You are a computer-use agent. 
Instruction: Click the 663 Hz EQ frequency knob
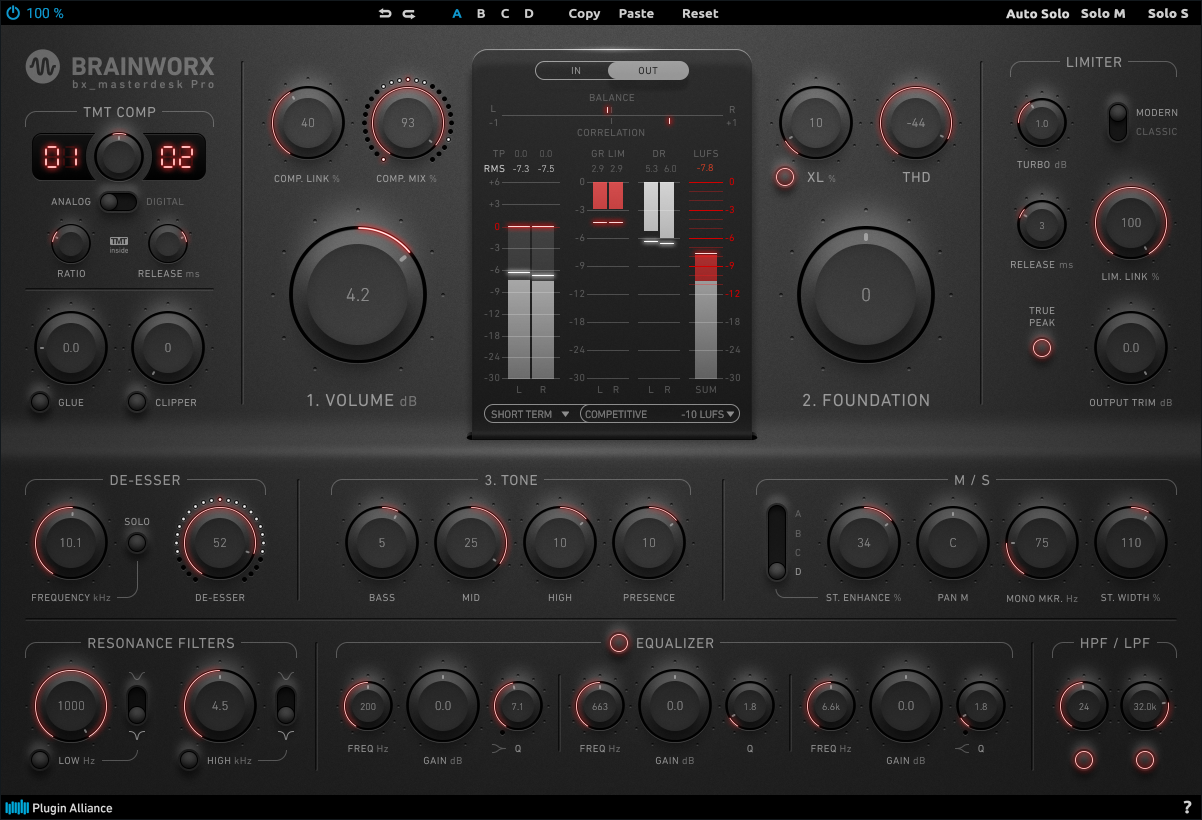click(x=600, y=706)
